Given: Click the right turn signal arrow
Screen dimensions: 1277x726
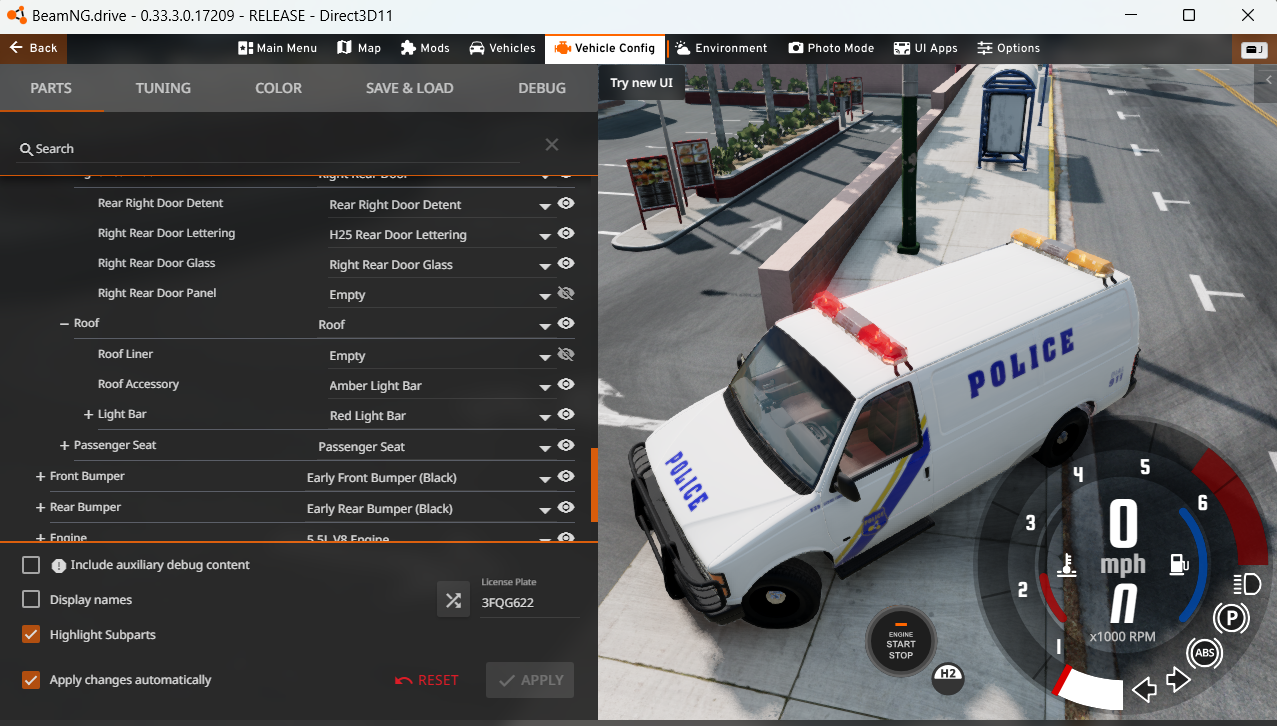Looking at the screenshot, I should coord(1179,681).
